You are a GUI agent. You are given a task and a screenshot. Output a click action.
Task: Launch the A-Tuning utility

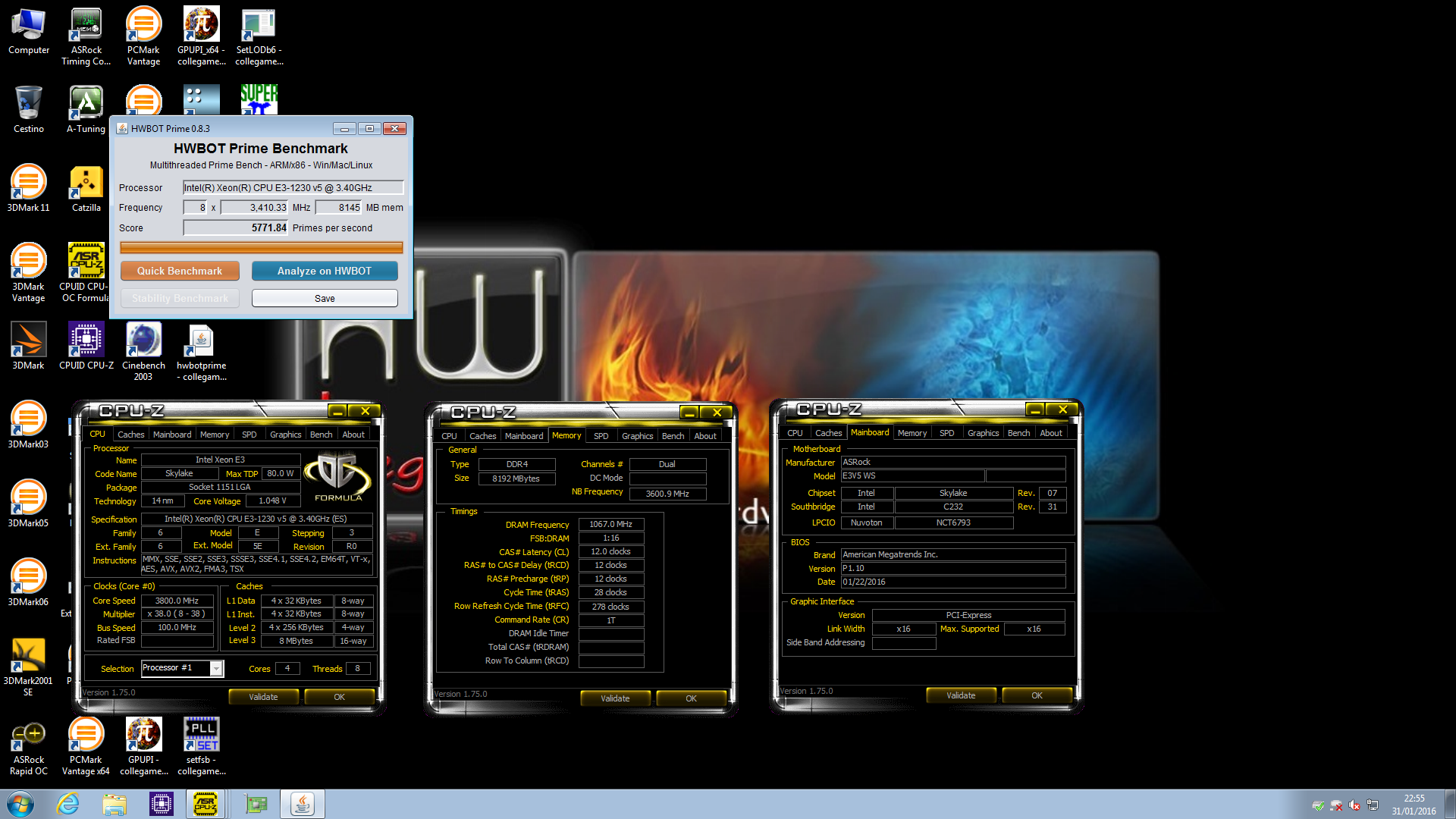86,110
